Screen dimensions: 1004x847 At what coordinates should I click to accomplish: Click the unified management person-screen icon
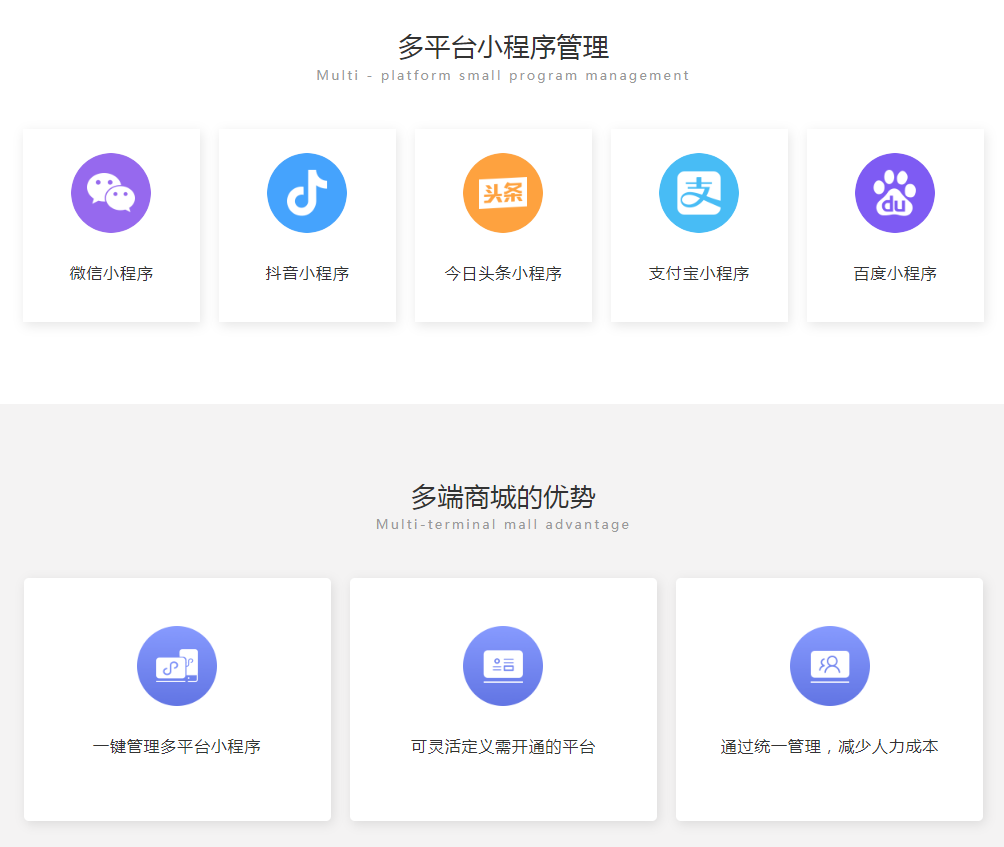(x=829, y=665)
